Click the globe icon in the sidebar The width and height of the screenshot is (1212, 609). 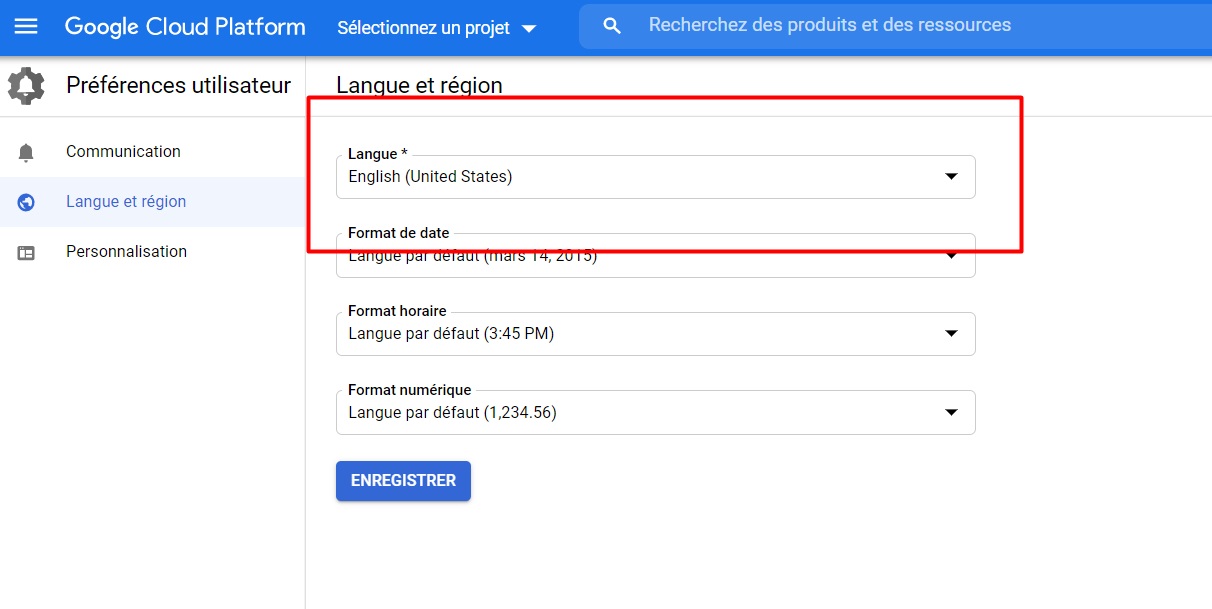coord(26,202)
